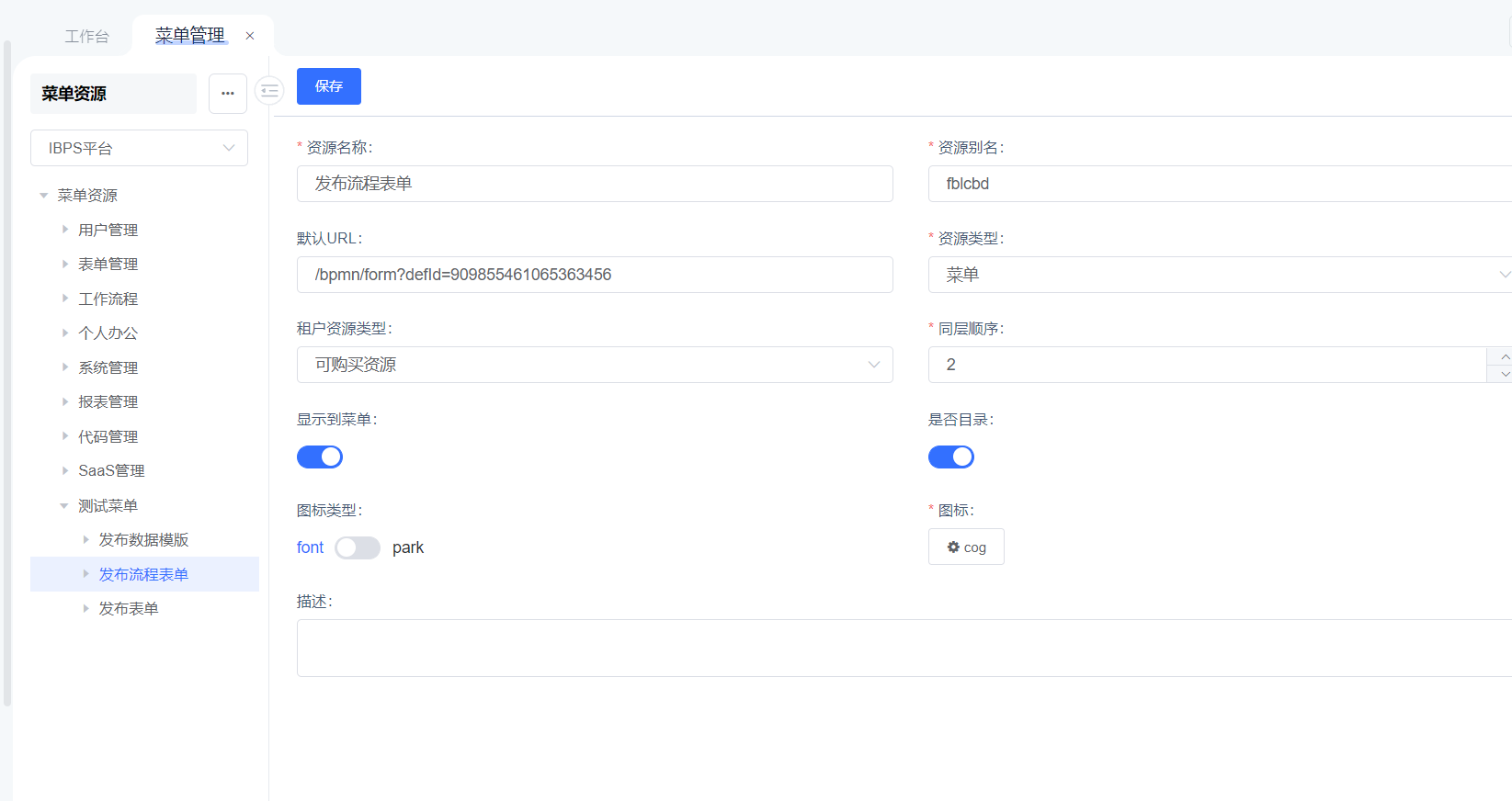The image size is (1512, 801).
Task: Toggle the 显示到菜单 switch
Action: (x=320, y=457)
